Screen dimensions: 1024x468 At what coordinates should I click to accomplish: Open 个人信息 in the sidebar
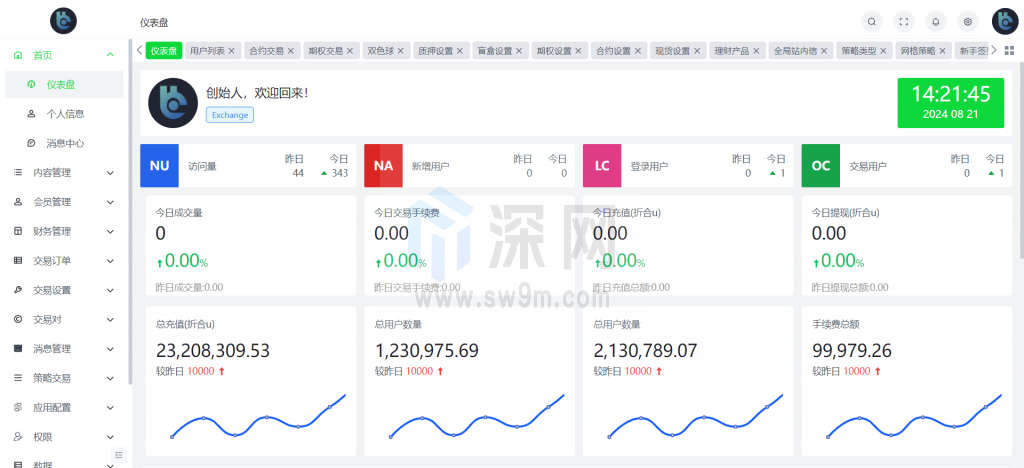(65, 114)
